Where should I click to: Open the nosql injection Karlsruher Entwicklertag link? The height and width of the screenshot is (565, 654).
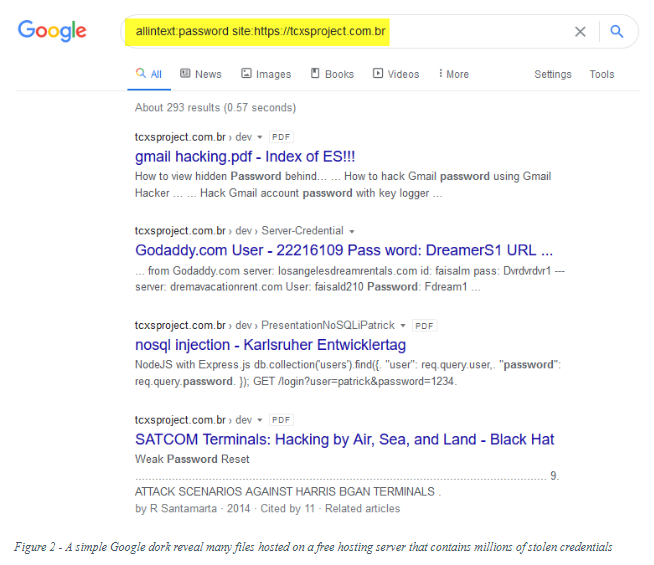tap(270, 345)
